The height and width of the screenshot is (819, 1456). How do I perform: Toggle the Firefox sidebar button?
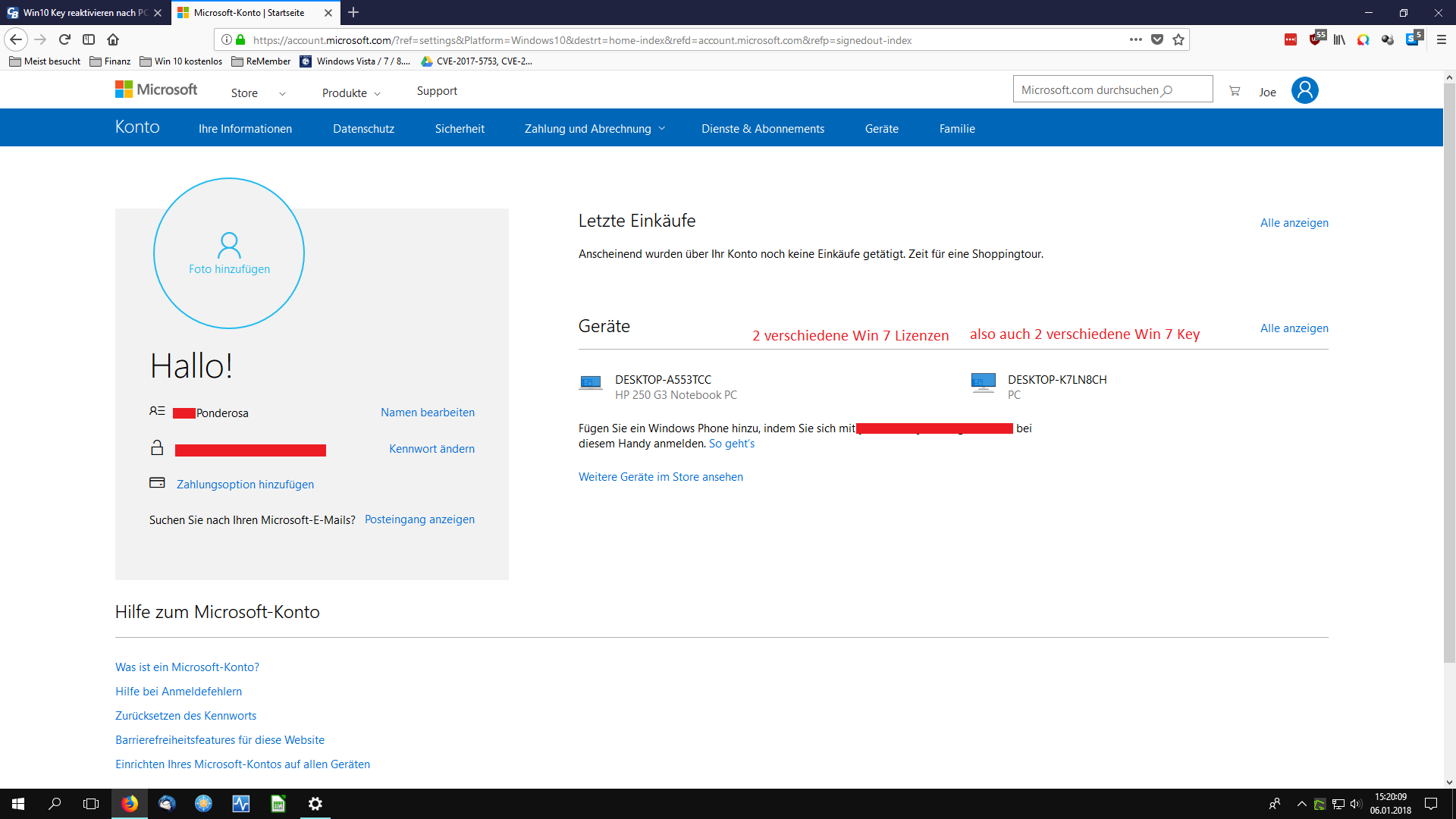(x=89, y=39)
